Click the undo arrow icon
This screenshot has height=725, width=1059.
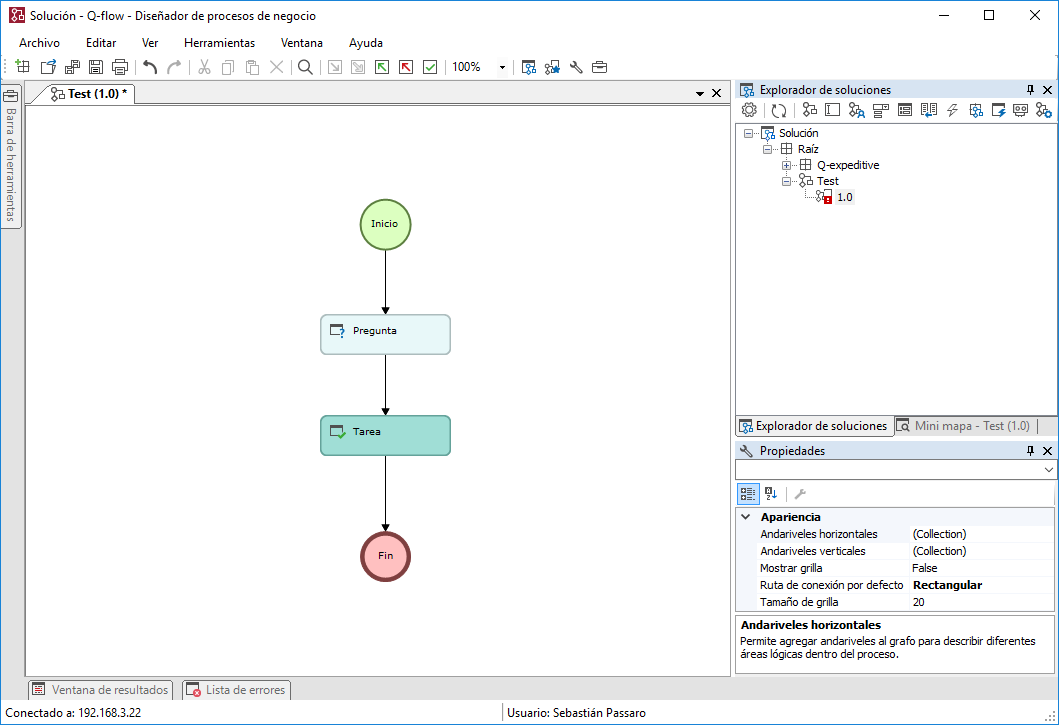[x=150, y=67]
